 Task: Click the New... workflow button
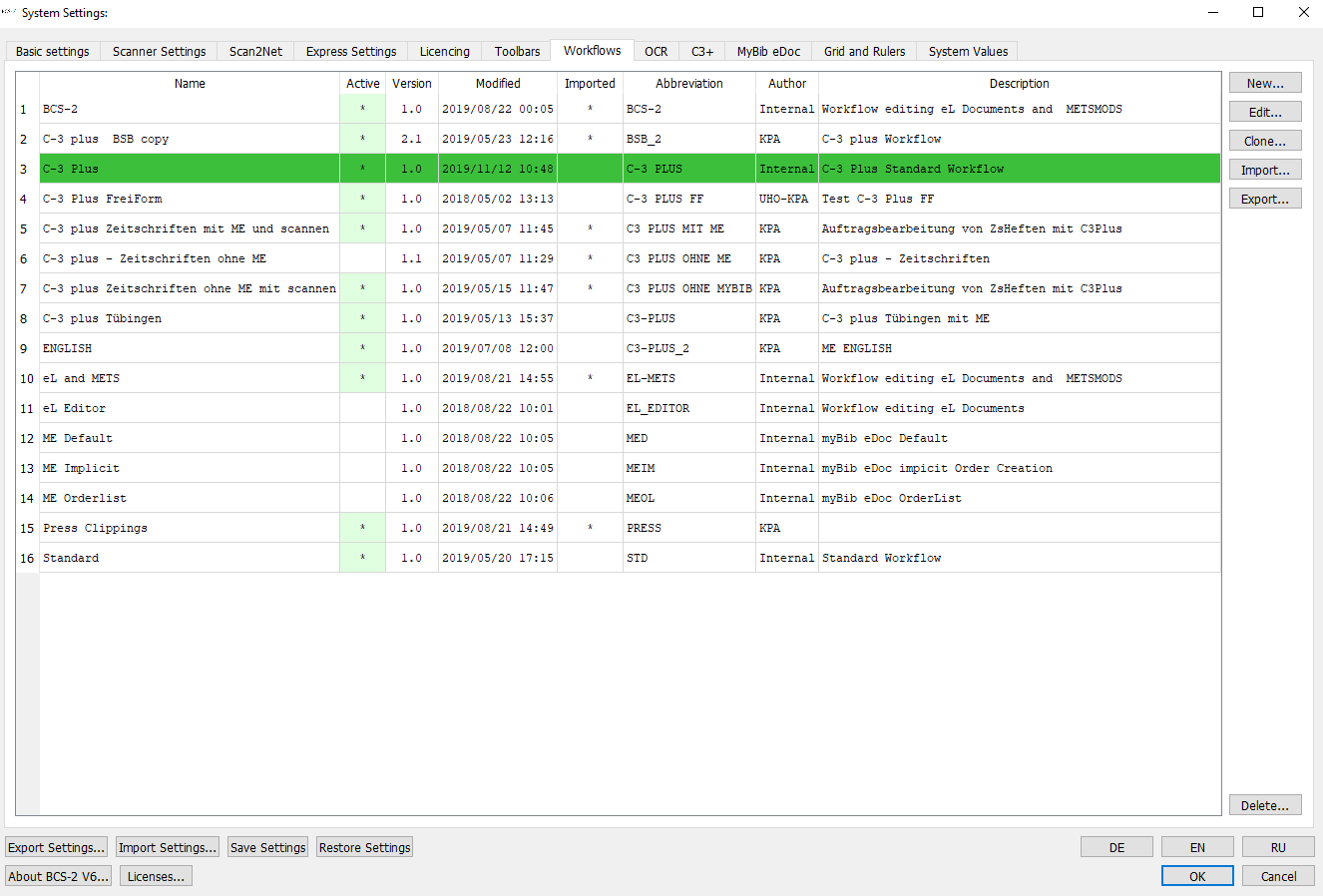[x=1265, y=83]
